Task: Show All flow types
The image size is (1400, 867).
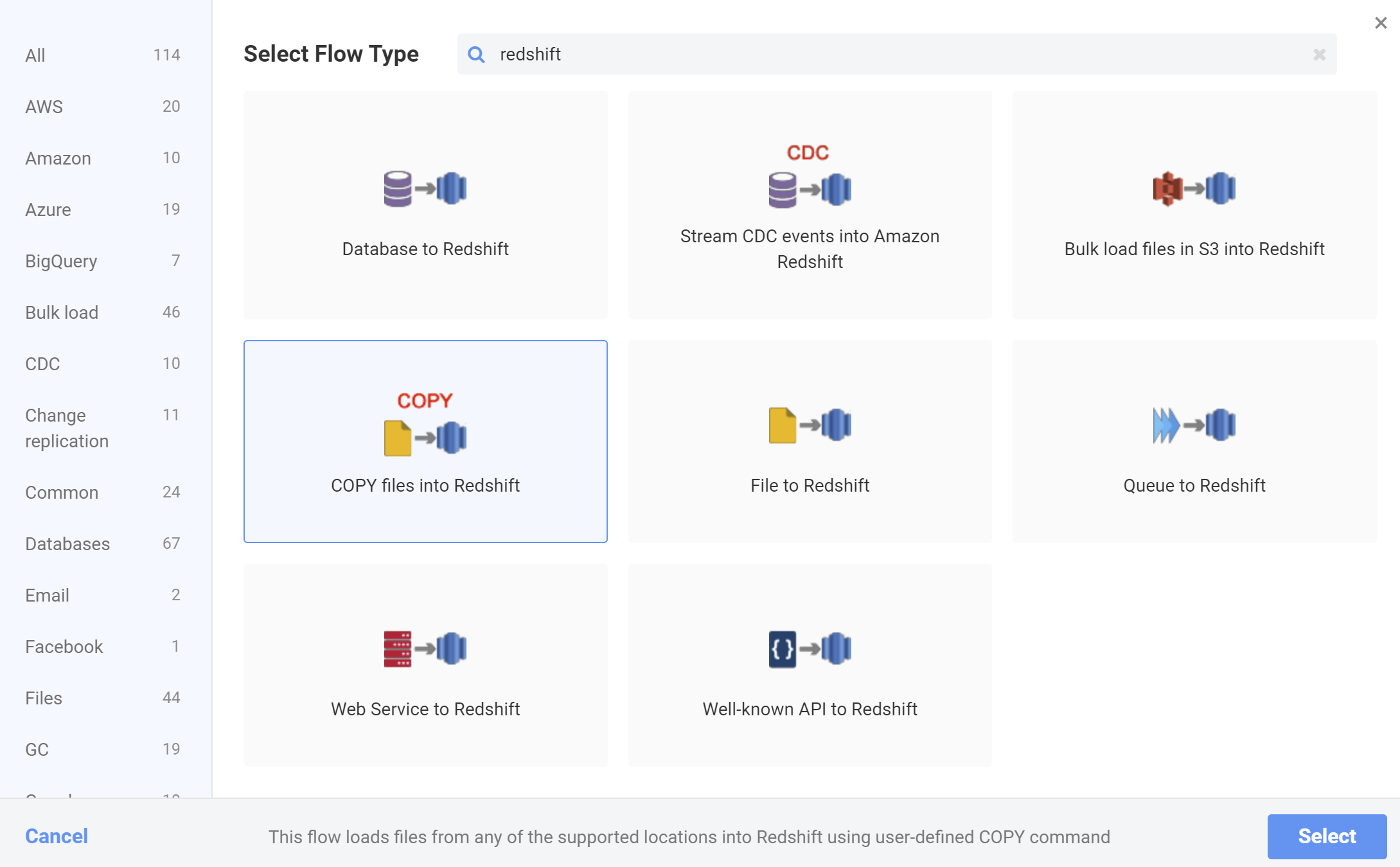Action: [x=103, y=55]
